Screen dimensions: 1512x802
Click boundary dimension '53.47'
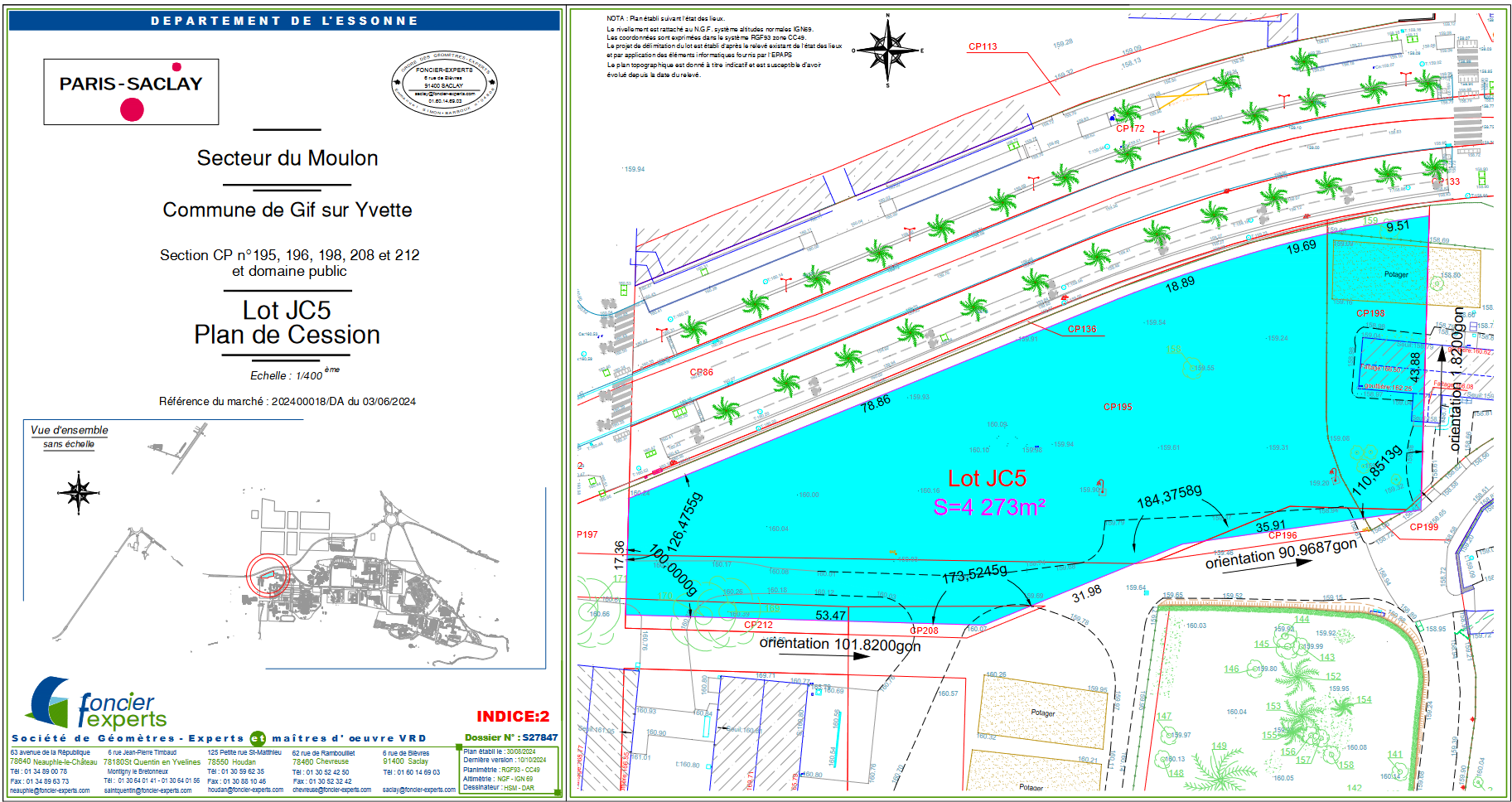click(830, 616)
